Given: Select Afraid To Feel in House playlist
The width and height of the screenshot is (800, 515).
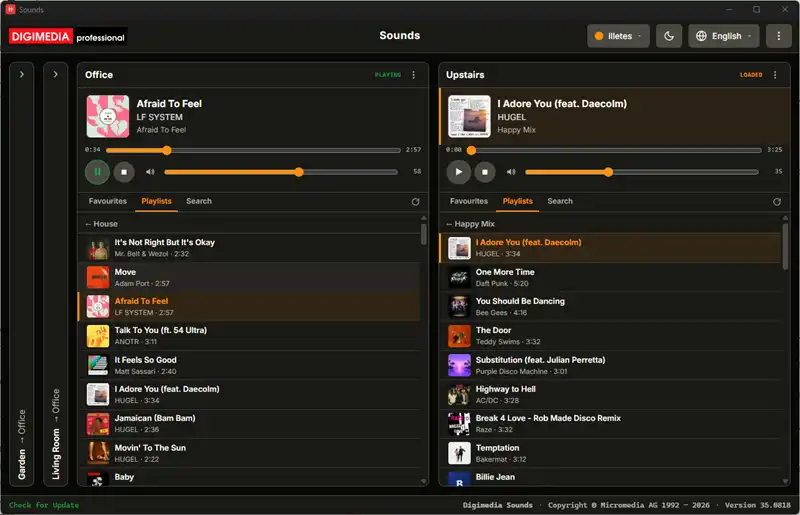Looking at the screenshot, I should [249, 307].
